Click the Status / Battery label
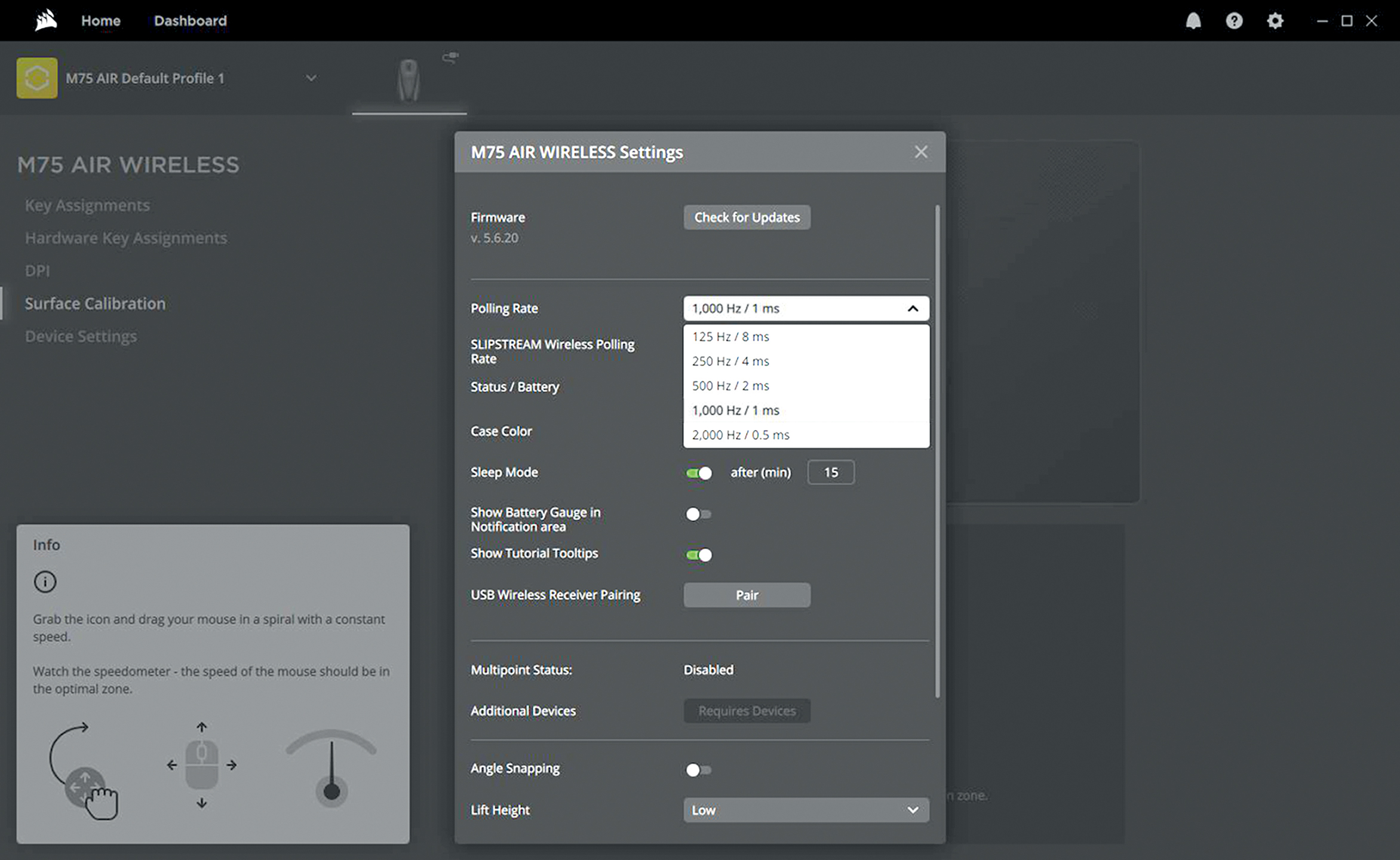Image resolution: width=1400 pixels, height=860 pixels. point(515,387)
